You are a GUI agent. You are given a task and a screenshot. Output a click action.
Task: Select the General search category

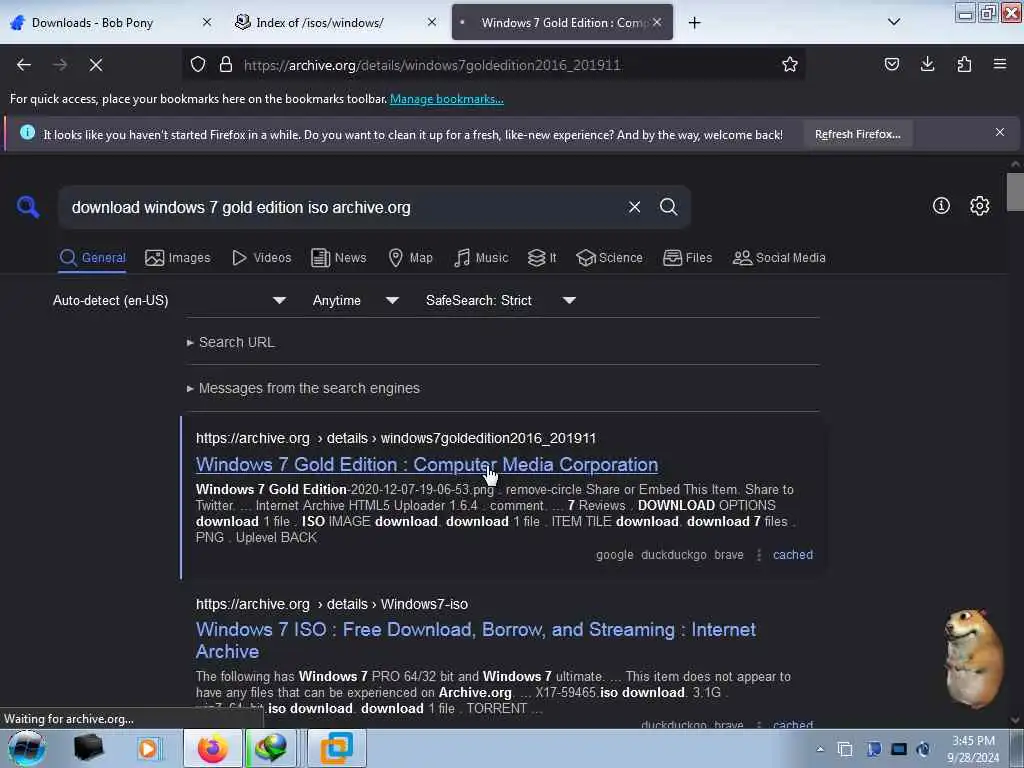[93, 258]
